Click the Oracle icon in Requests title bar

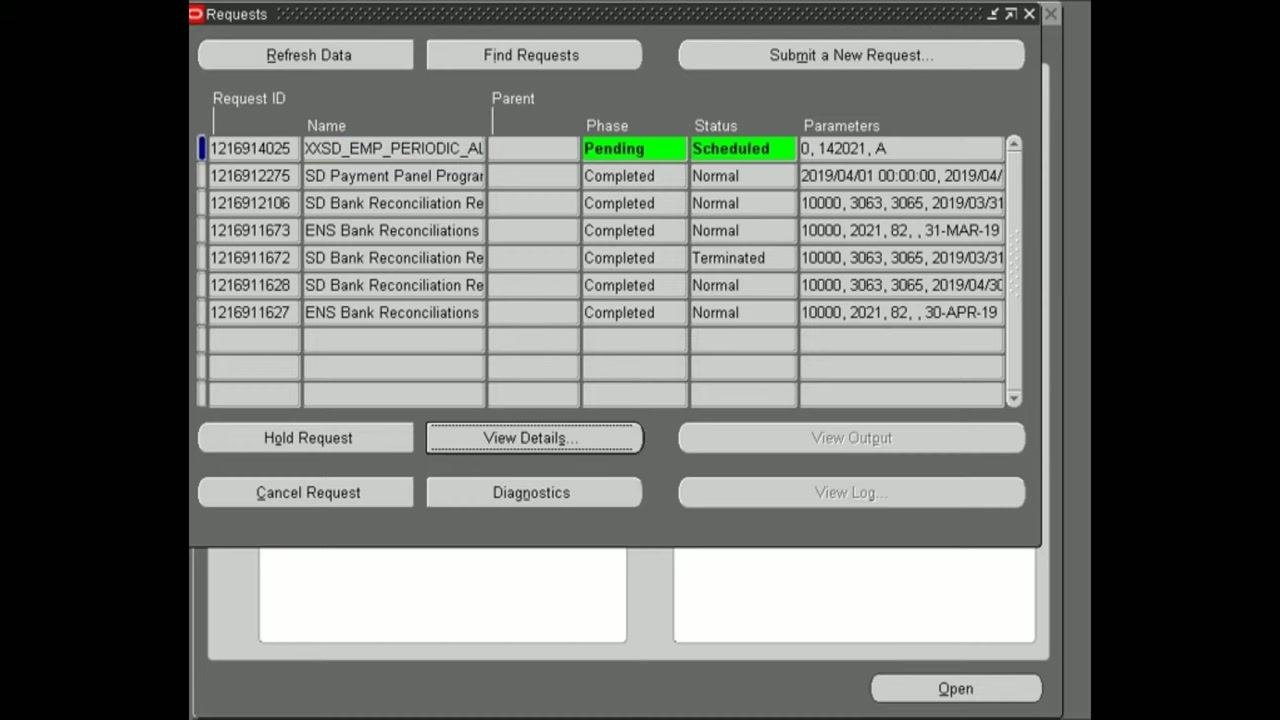pyautogui.click(x=196, y=14)
